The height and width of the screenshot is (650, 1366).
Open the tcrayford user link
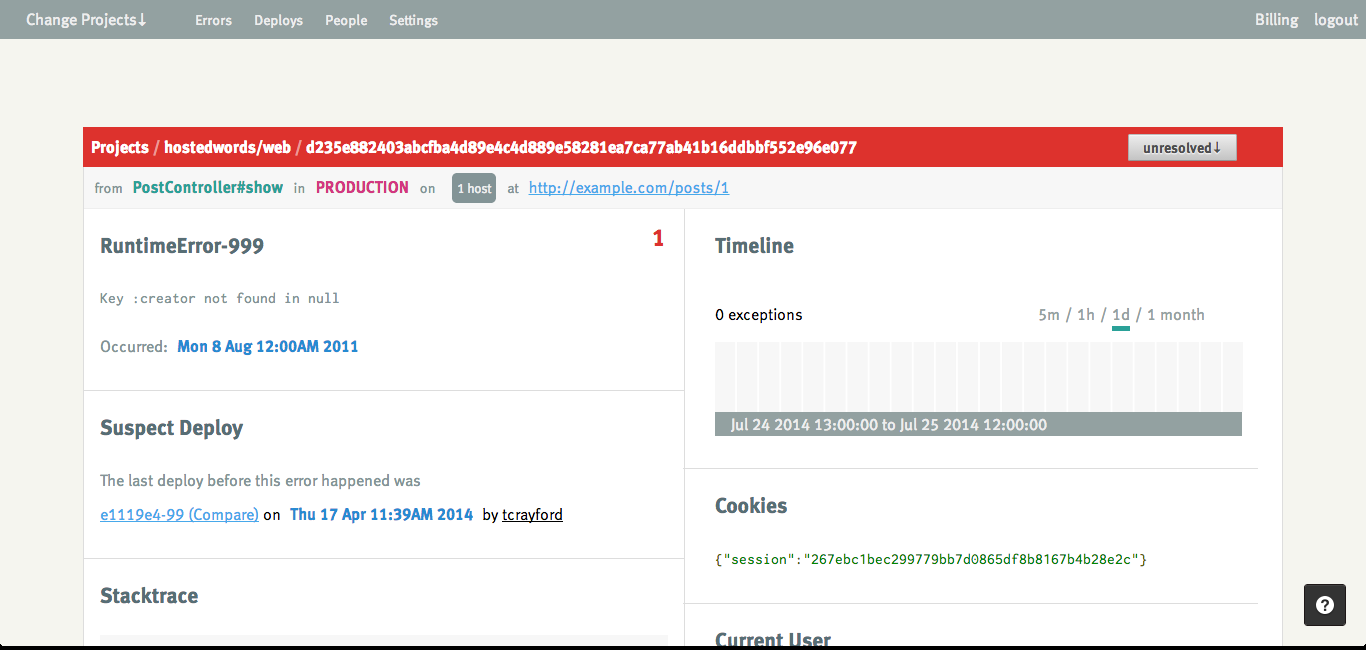pos(532,515)
